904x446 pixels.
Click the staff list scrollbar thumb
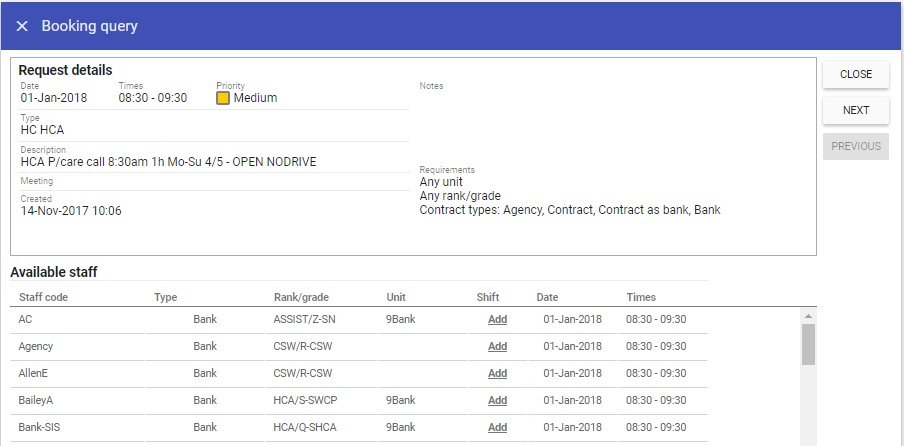point(808,345)
